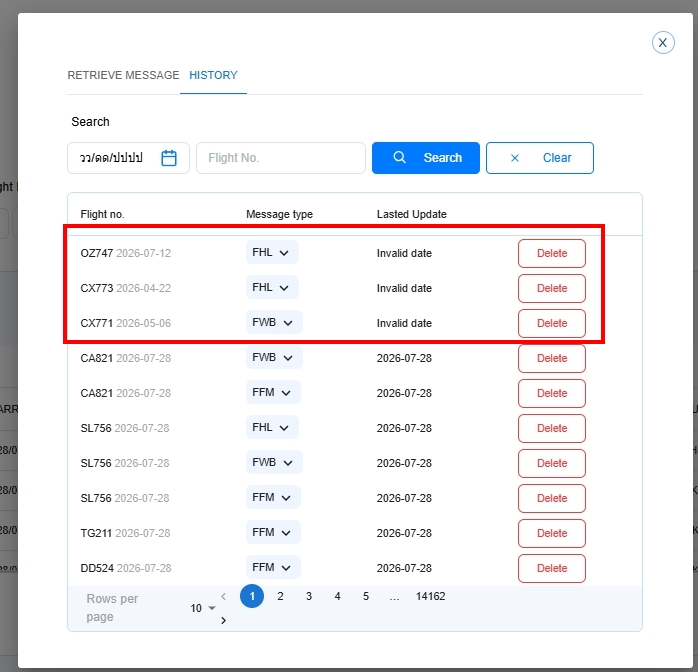Go to last page 14162
698x672 pixels.
point(430,596)
